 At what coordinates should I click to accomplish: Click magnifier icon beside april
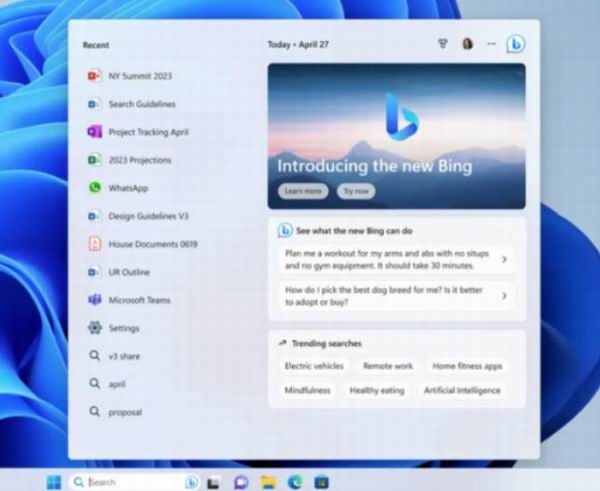point(95,383)
